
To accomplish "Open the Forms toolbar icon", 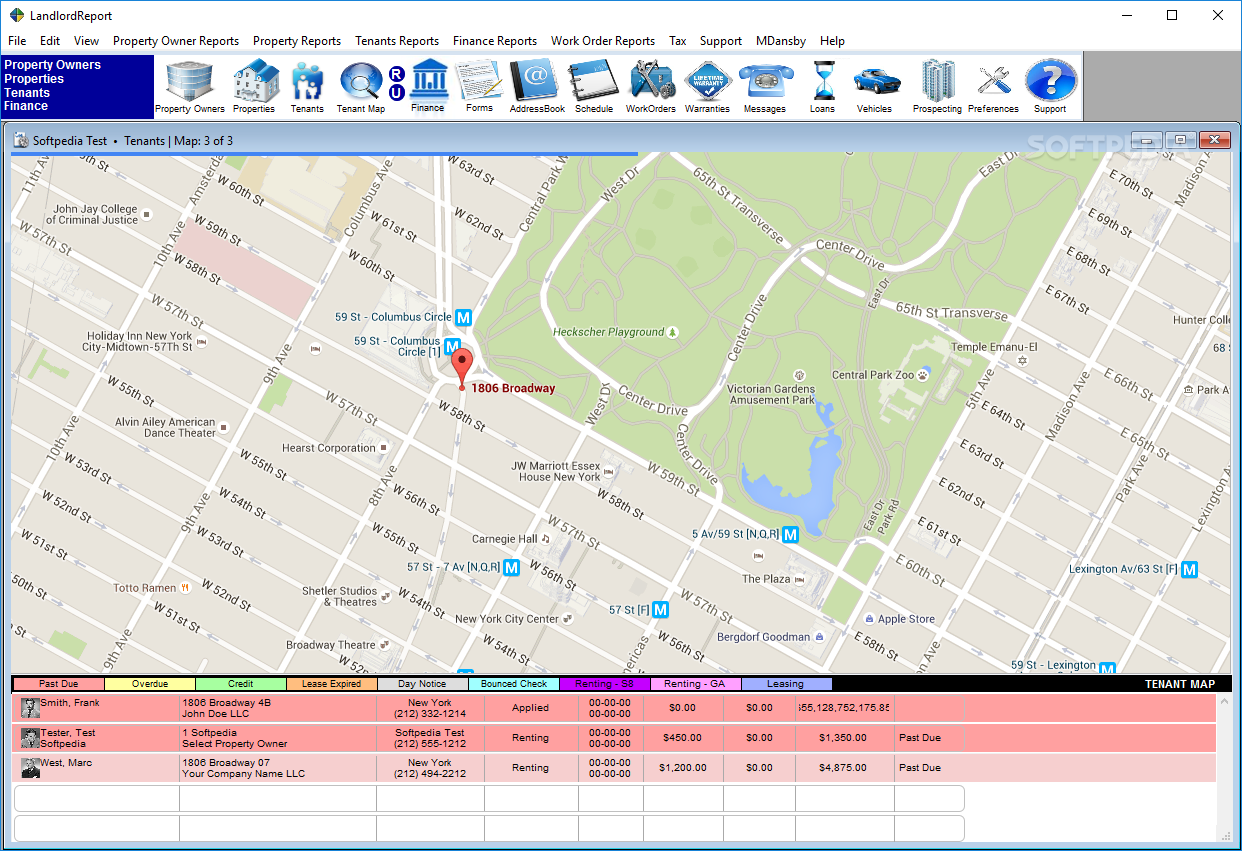I will click(x=479, y=86).
